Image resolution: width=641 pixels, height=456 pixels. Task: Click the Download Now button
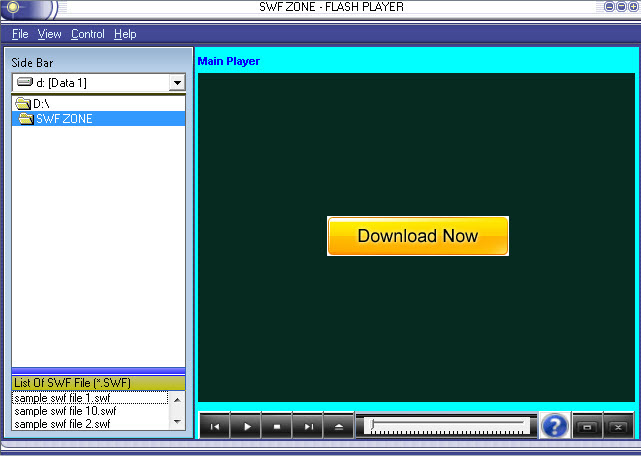point(418,236)
